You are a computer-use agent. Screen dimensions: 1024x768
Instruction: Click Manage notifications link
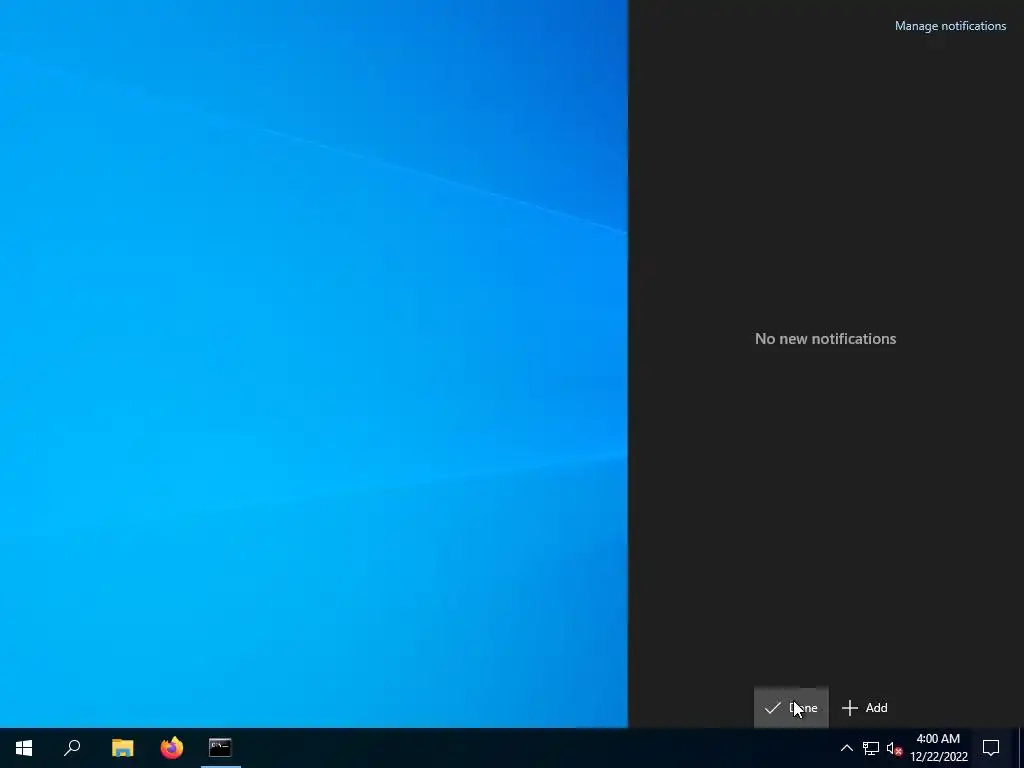(950, 26)
